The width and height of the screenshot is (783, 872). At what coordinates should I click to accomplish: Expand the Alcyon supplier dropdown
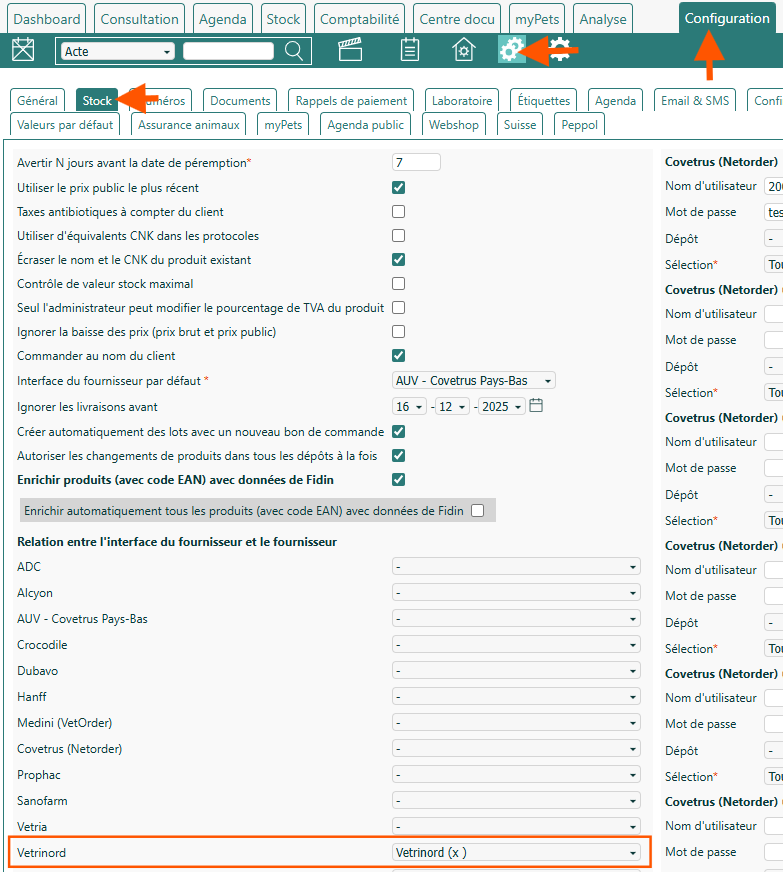tap(516, 593)
